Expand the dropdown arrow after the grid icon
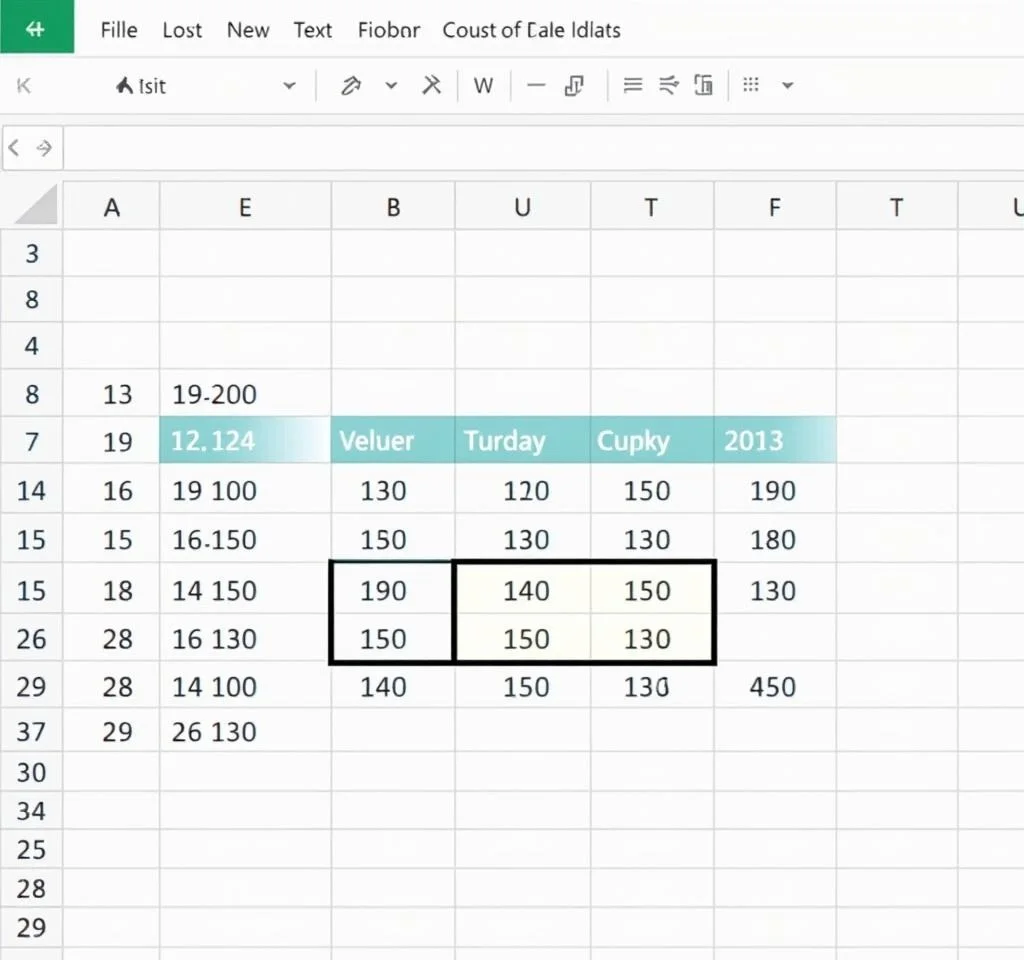The height and width of the screenshot is (960, 1024). tap(787, 86)
